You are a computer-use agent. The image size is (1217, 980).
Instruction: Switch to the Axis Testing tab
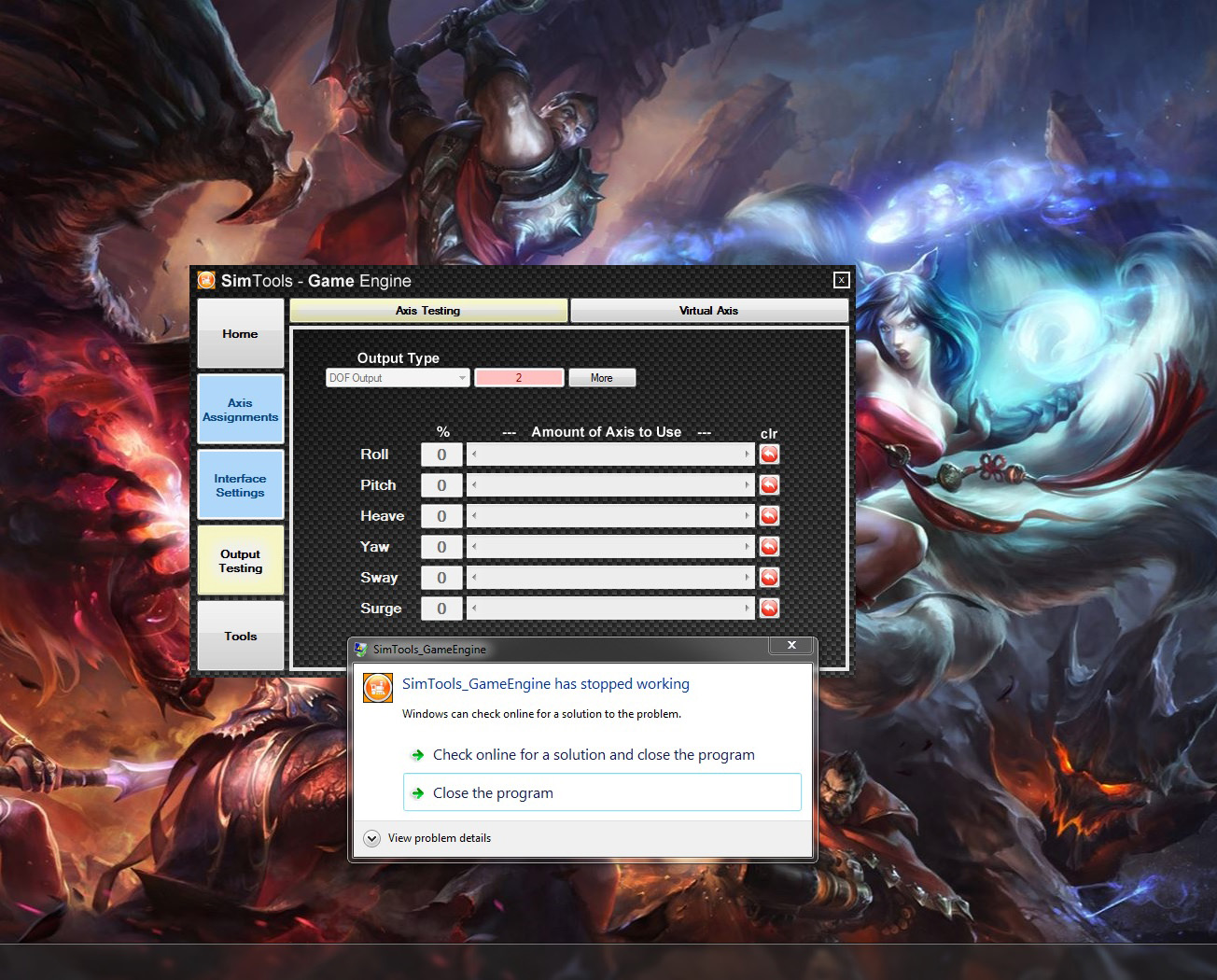(428, 311)
